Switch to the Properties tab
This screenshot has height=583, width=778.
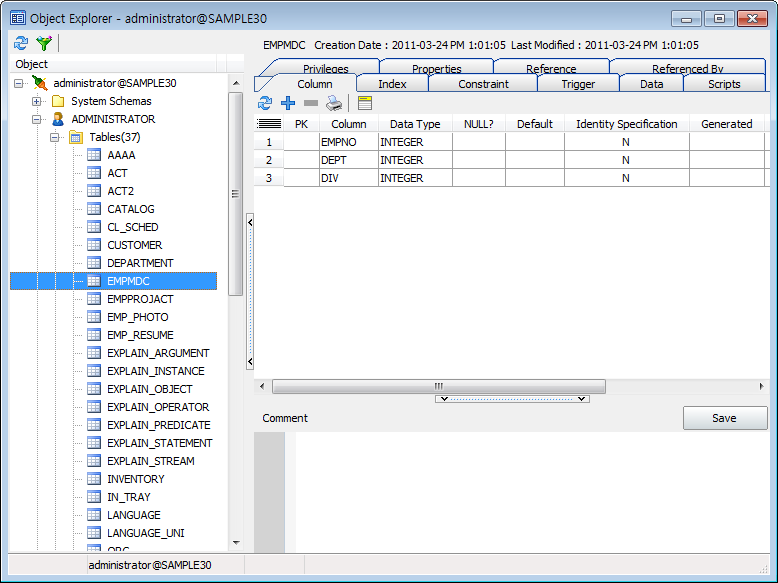[x=437, y=68]
